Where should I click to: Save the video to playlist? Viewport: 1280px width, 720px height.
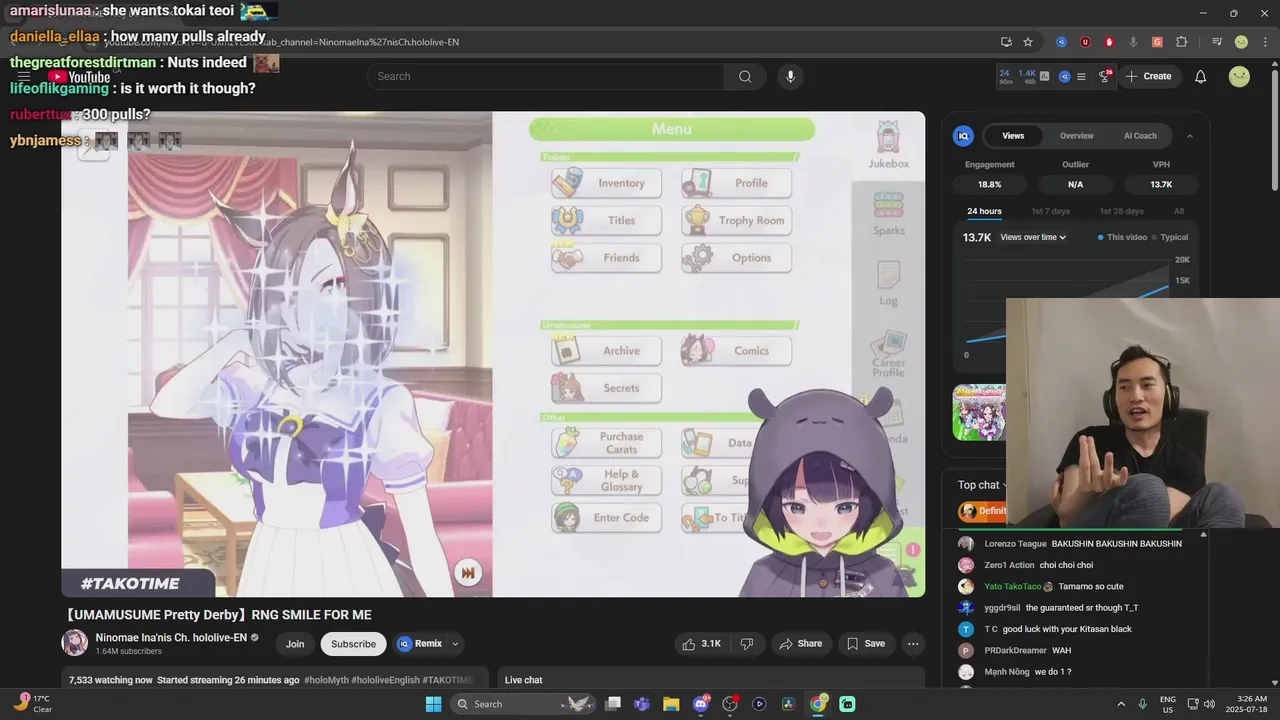click(x=866, y=644)
